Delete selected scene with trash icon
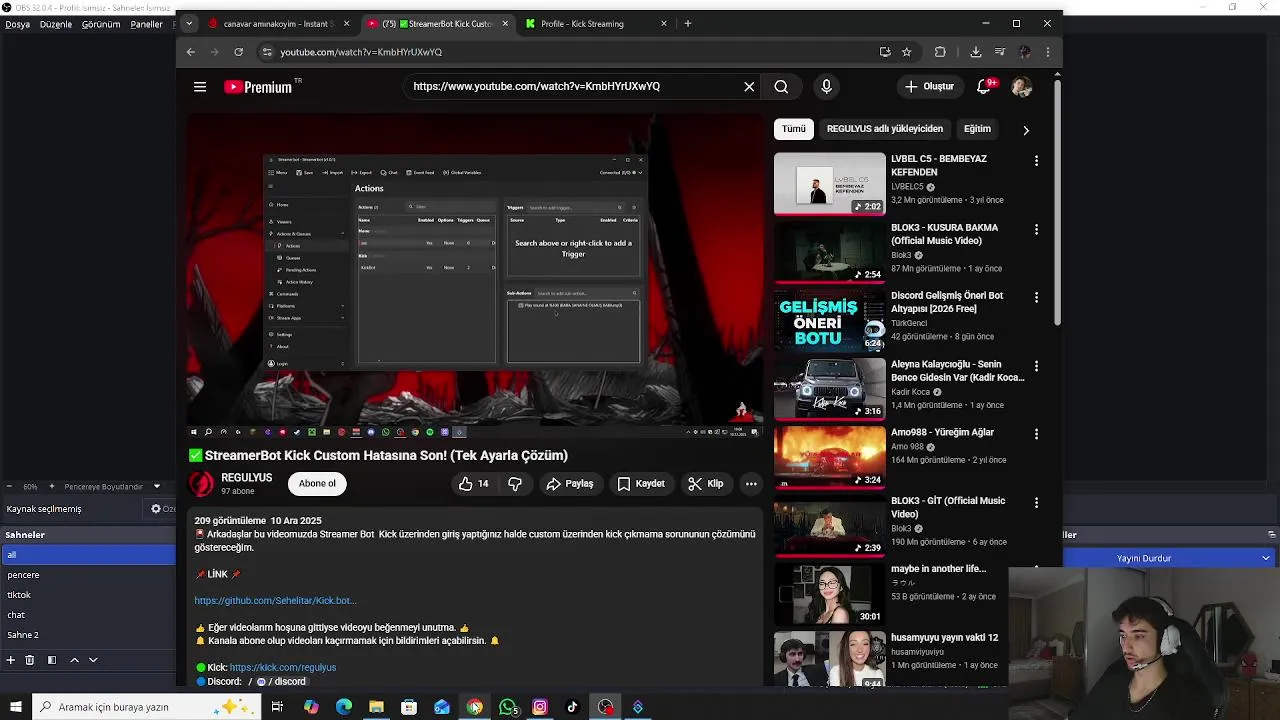This screenshot has width=1280, height=720. click(x=29, y=660)
